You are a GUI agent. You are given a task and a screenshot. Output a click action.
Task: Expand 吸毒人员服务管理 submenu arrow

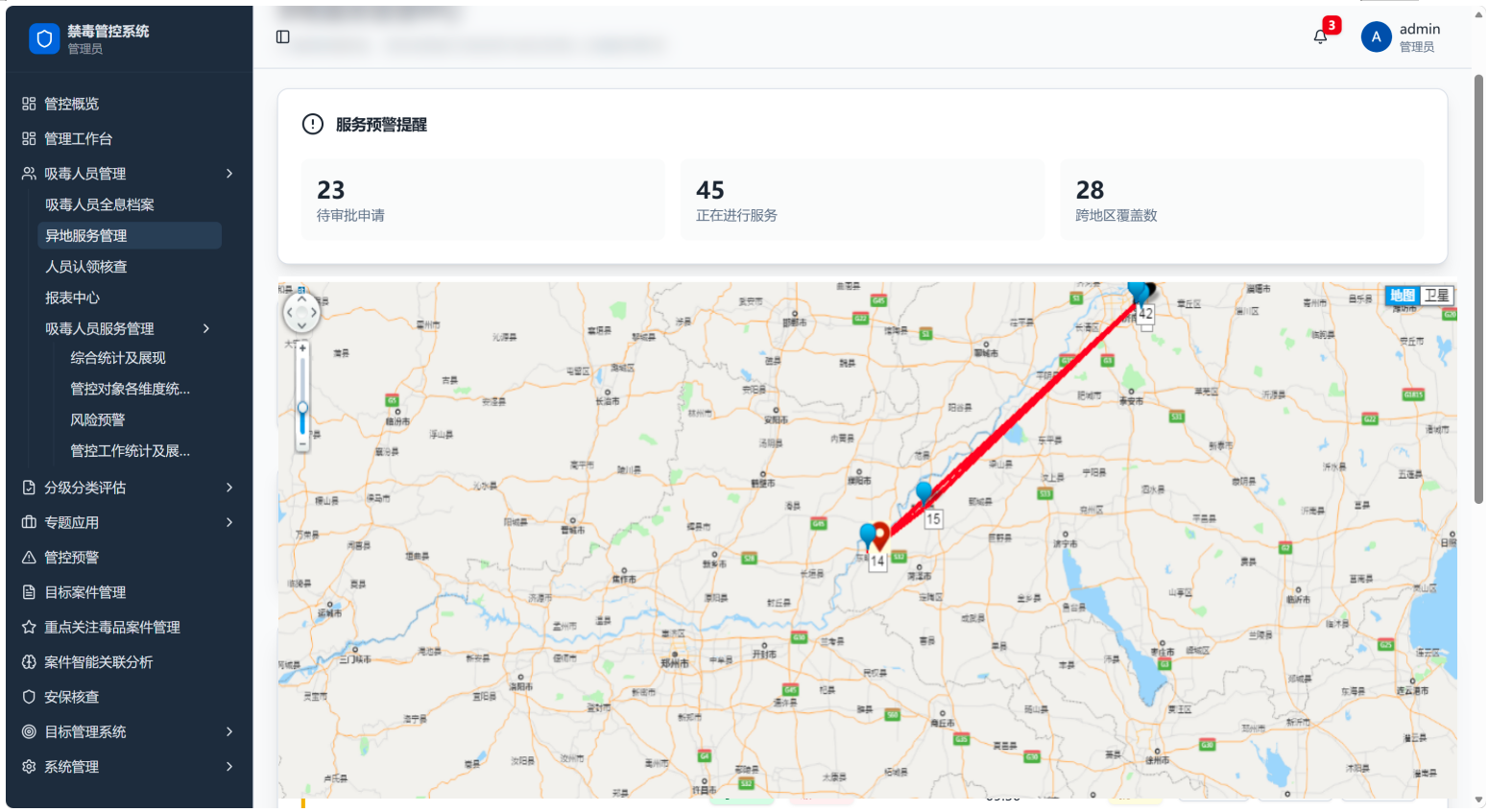click(x=206, y=328)
